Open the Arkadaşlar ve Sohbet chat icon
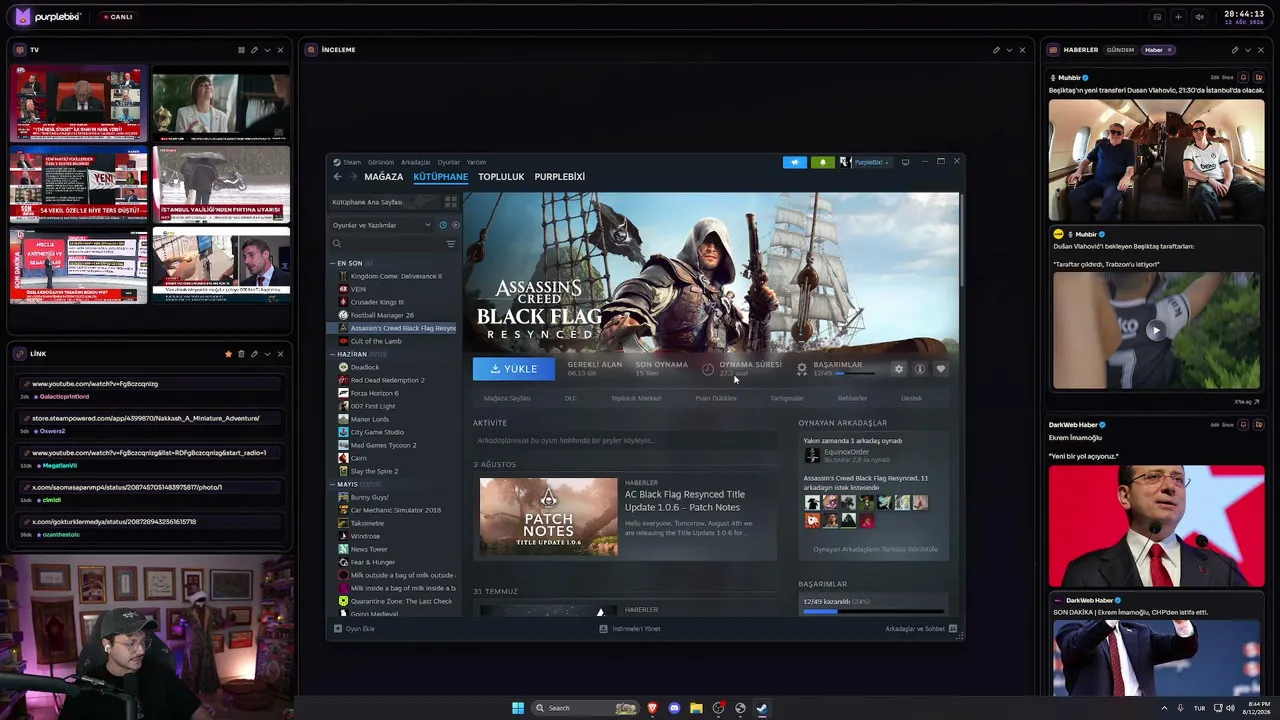The image size is (1280, 720). (953, 629)
